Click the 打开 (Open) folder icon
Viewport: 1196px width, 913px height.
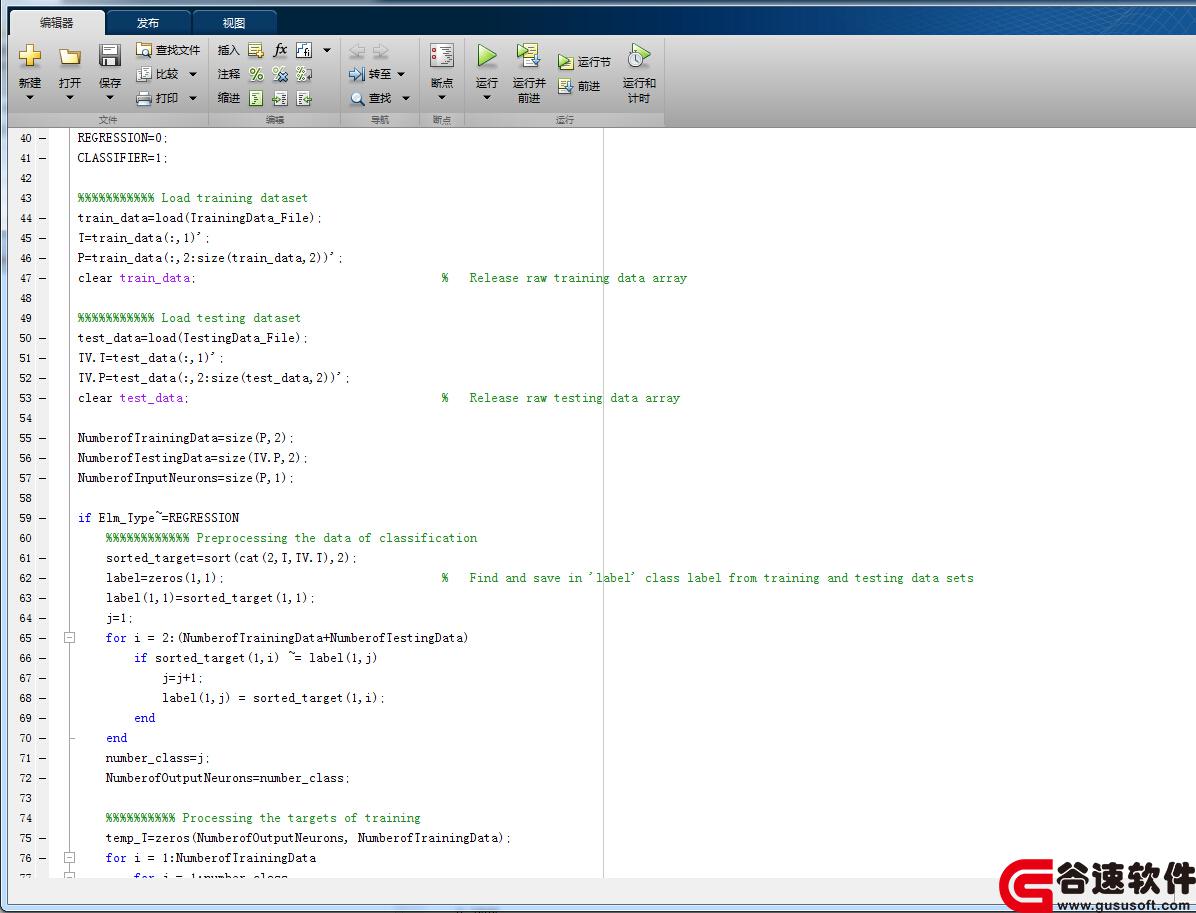[x=69, y=56]
